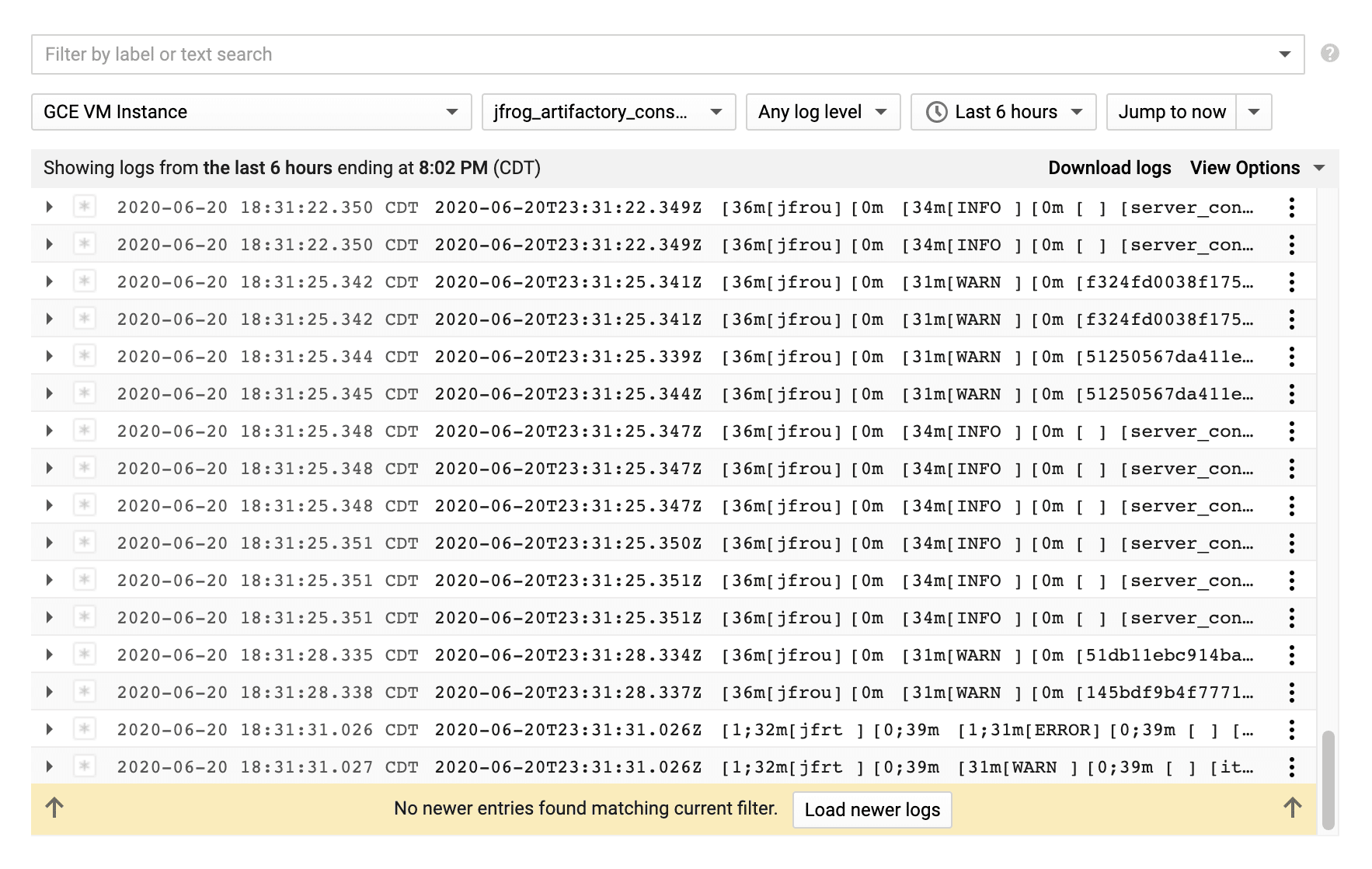Click the 2020-06-20T23:31:25.339Z timestamp
The image size is (1372, 869).
coord(568,357)
